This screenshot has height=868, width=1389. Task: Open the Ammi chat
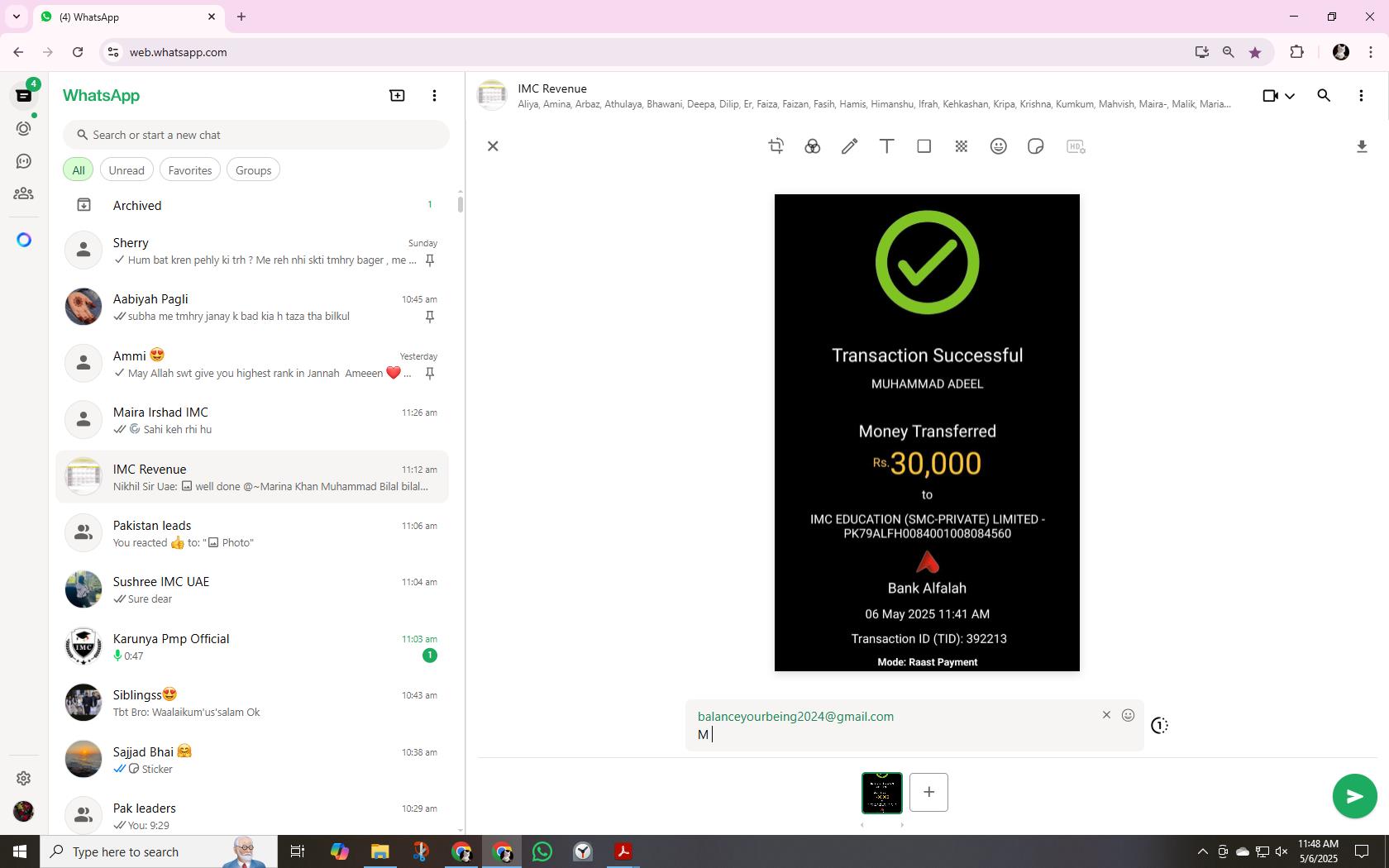click(x=252, y=364)
